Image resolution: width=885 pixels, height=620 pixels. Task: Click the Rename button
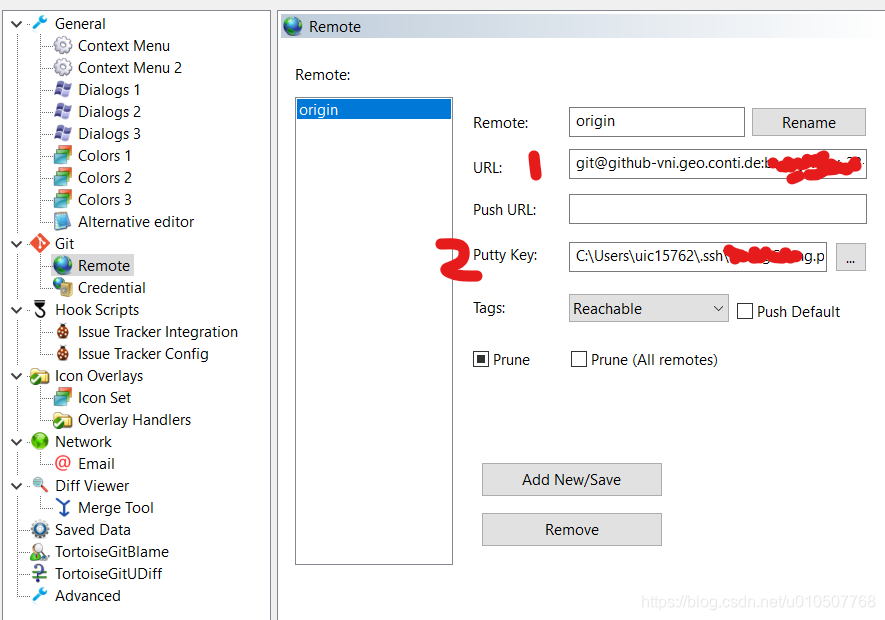[x=808, y=123]
